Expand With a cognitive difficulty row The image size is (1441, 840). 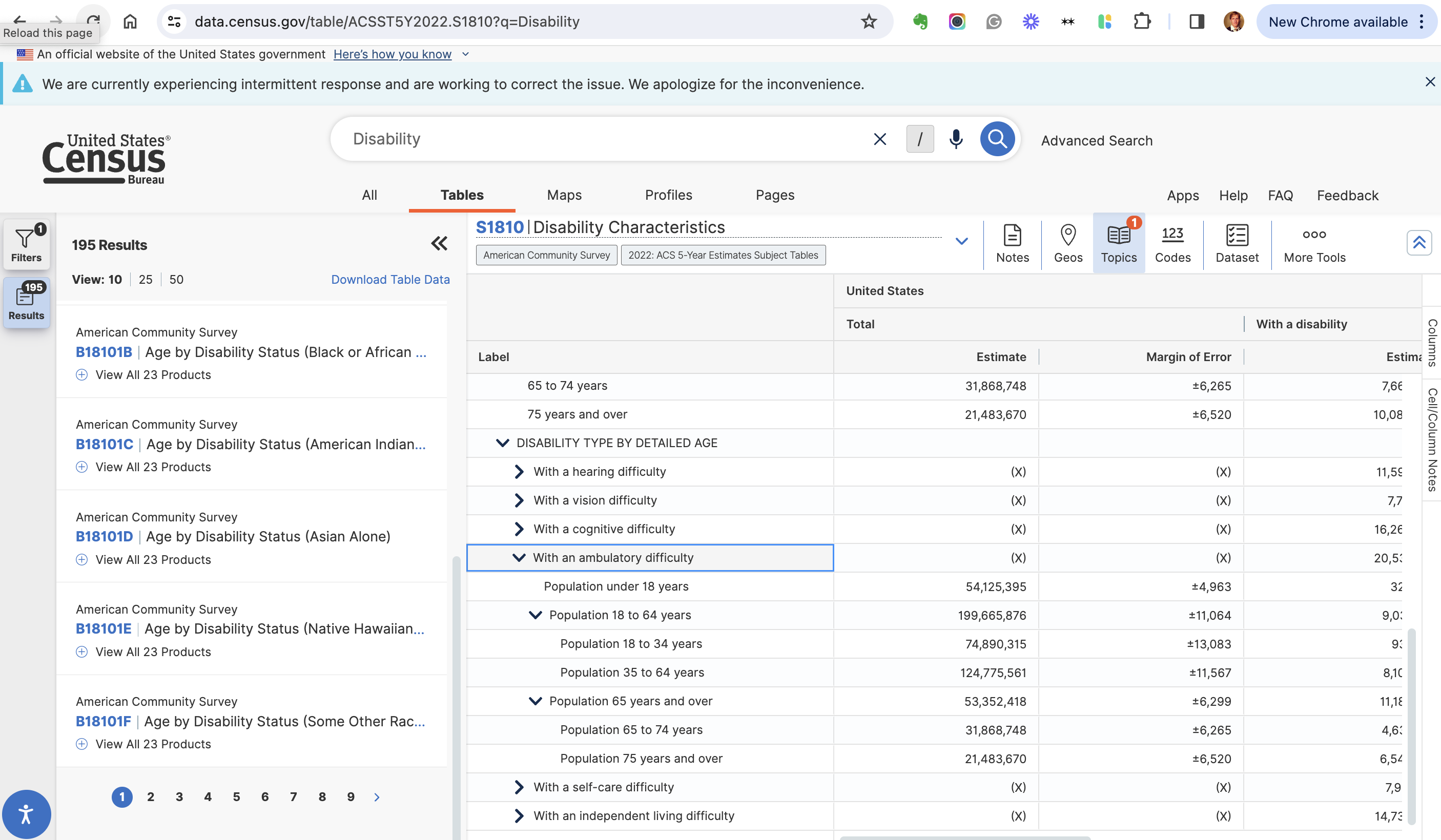[519, 529]
